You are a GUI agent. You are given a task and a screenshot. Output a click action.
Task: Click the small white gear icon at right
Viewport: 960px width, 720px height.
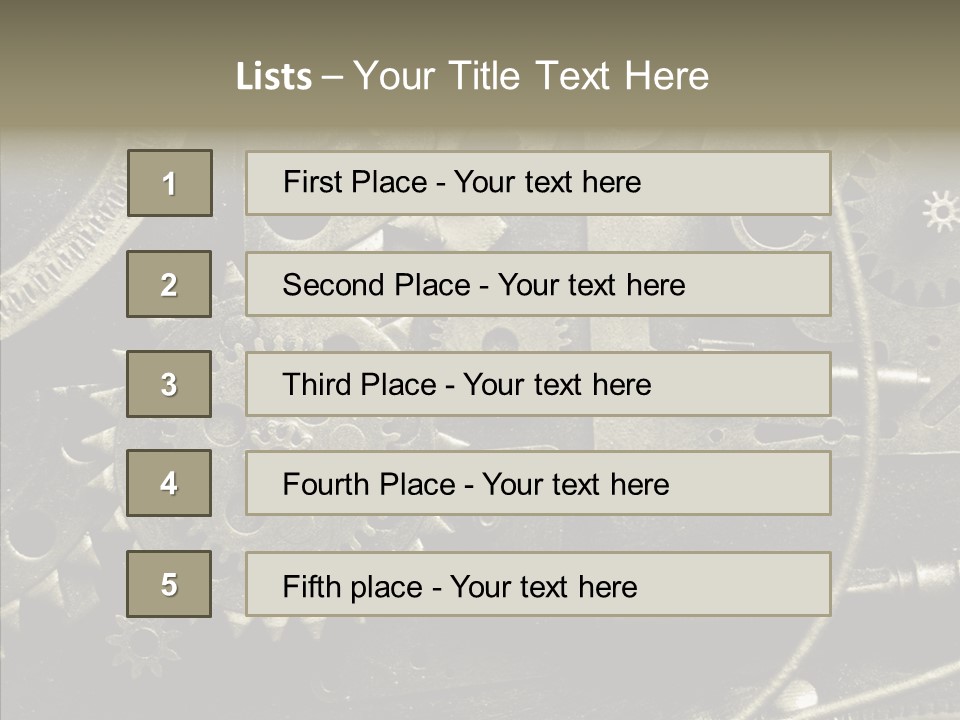pyautogui.click(x=940, y=211)
